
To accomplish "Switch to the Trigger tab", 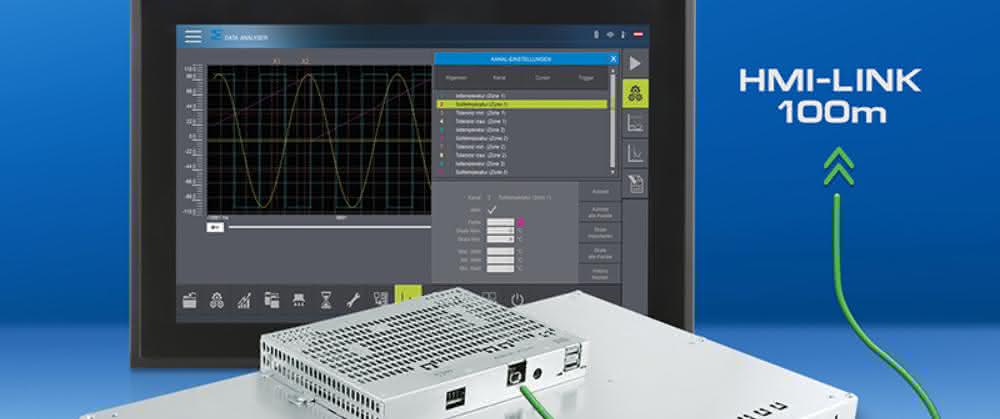I will coord(585,78).
